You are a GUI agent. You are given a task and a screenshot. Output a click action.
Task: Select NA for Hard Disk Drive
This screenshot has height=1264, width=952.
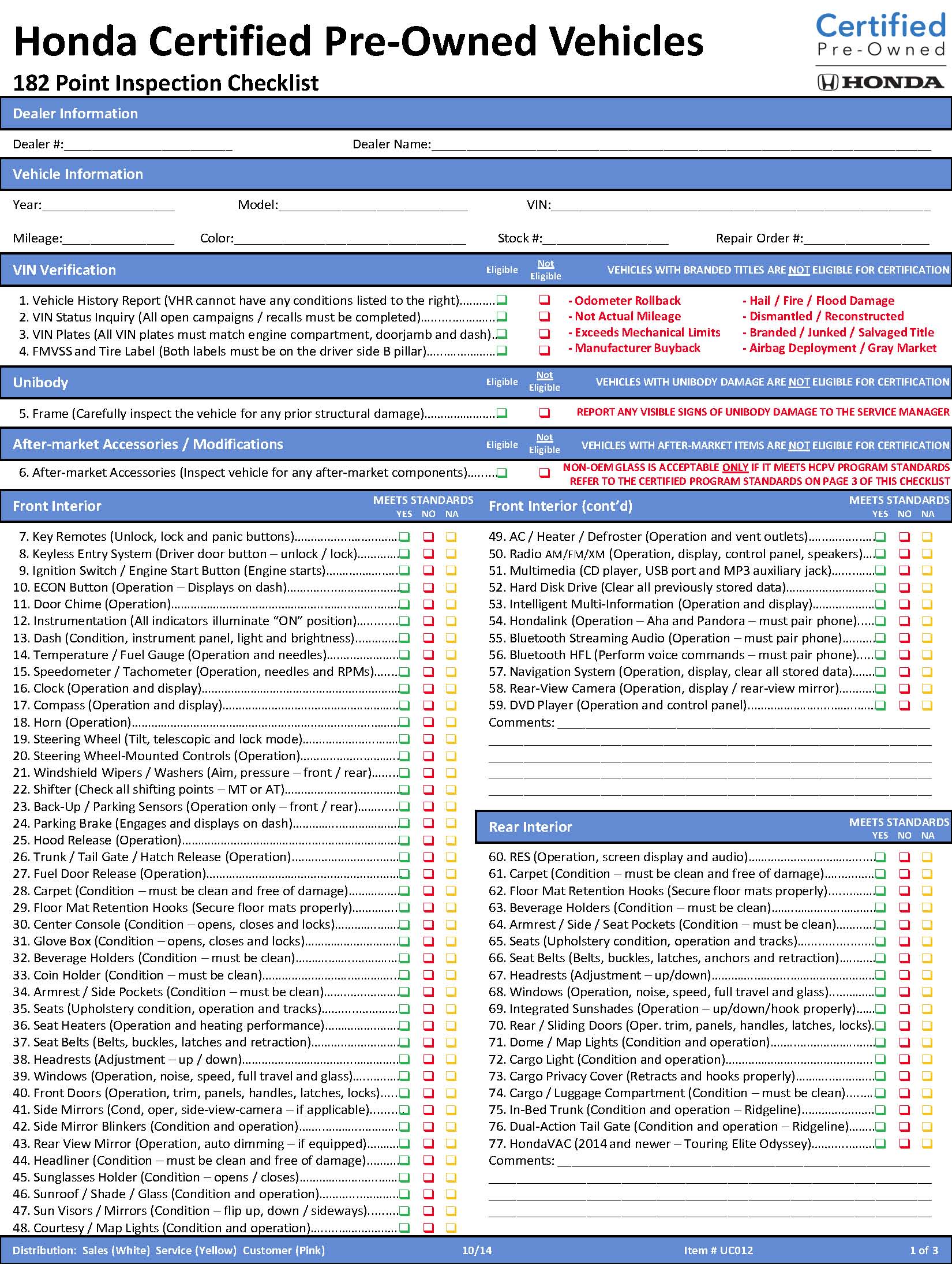(927, 588)
